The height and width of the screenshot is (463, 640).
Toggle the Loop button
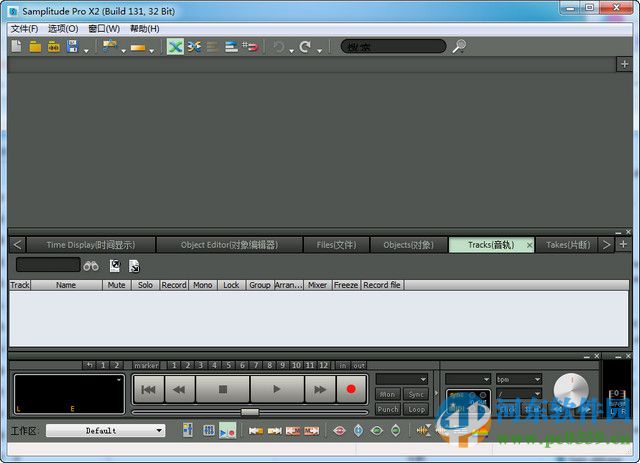tap(416, 409)
